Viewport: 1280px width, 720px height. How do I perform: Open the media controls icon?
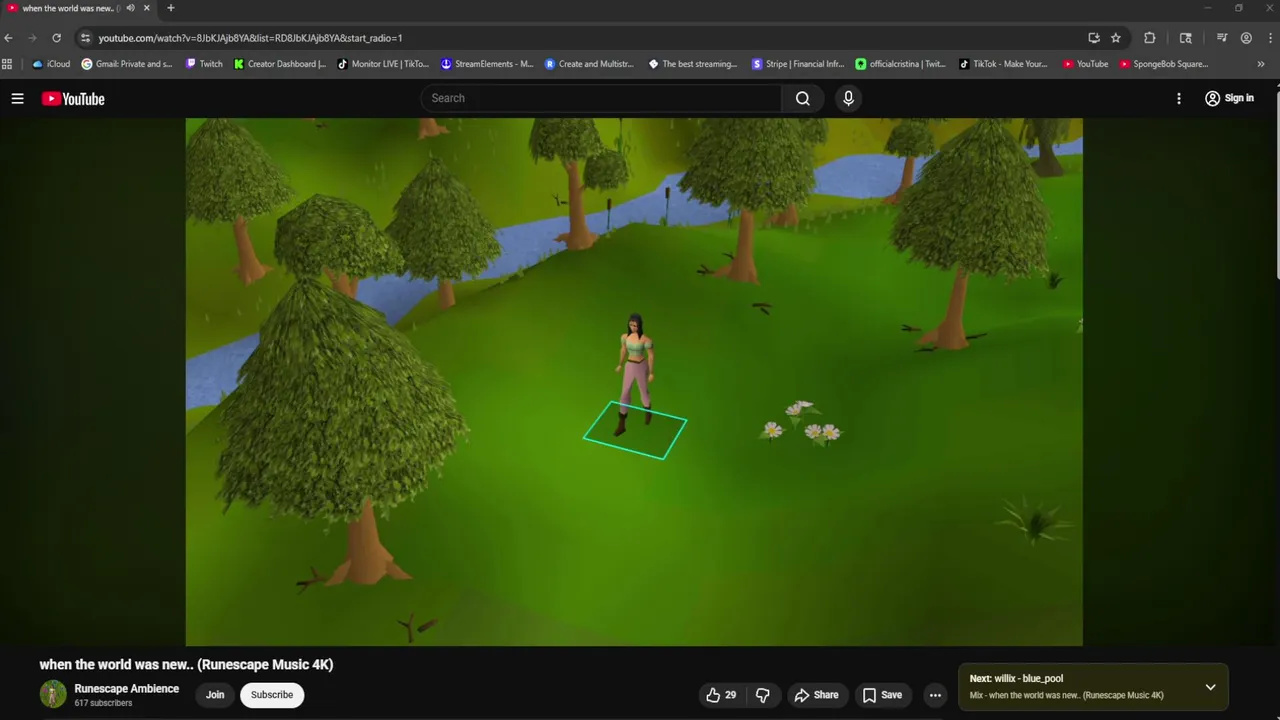[x=1222, y=38]
